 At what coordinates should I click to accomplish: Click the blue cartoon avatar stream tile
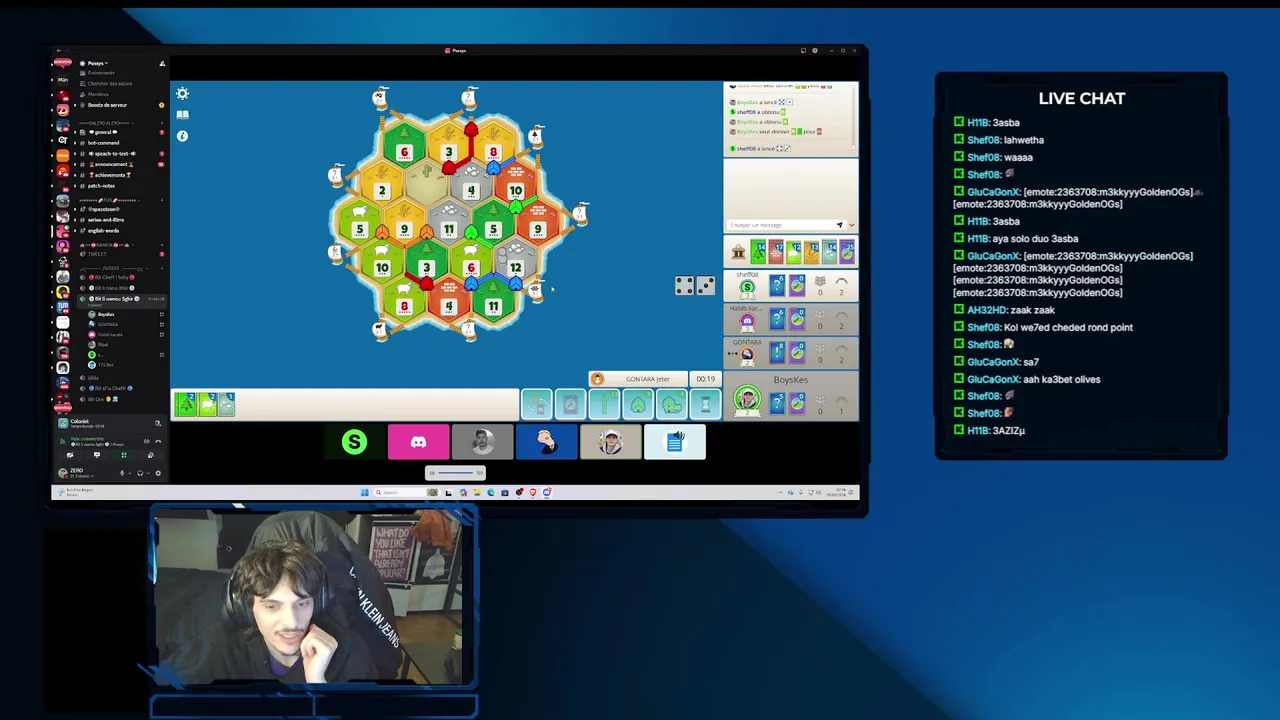coord(546,442)
